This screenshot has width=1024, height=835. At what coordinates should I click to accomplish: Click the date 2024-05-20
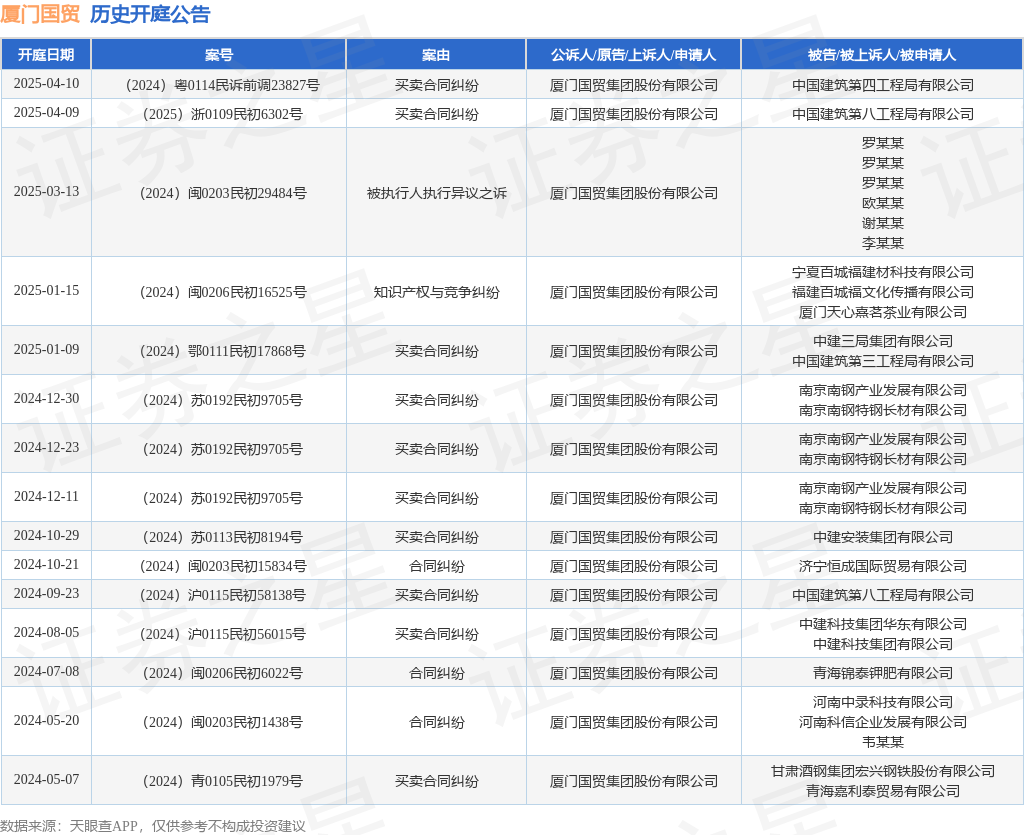46,720
